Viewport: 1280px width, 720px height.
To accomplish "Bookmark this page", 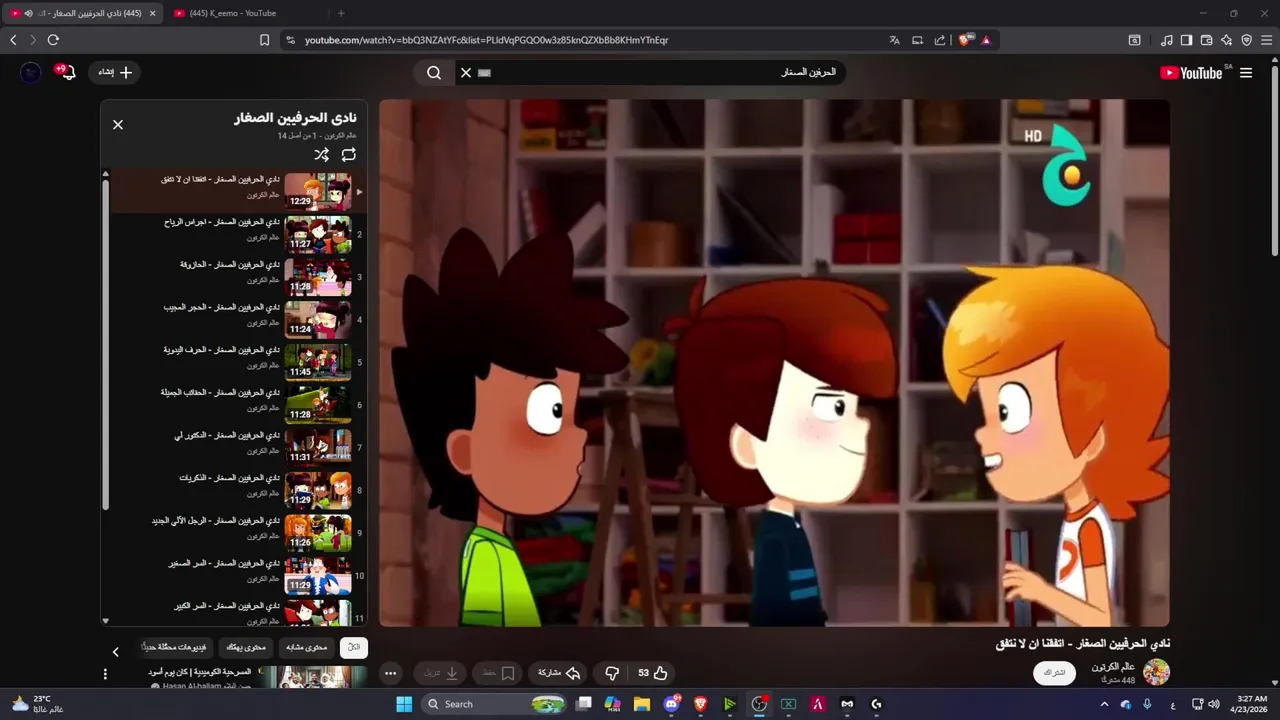I will click(264, 40).
